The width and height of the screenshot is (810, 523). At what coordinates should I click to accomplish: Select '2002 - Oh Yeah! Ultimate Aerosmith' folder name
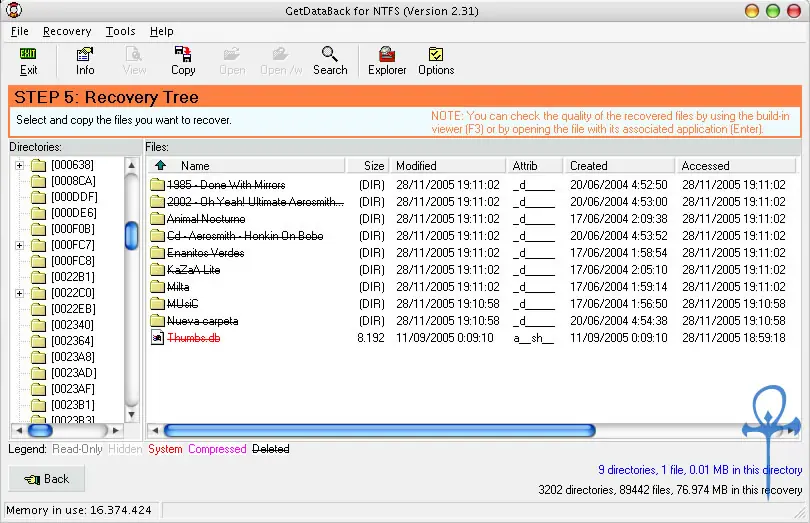(255, 202)
